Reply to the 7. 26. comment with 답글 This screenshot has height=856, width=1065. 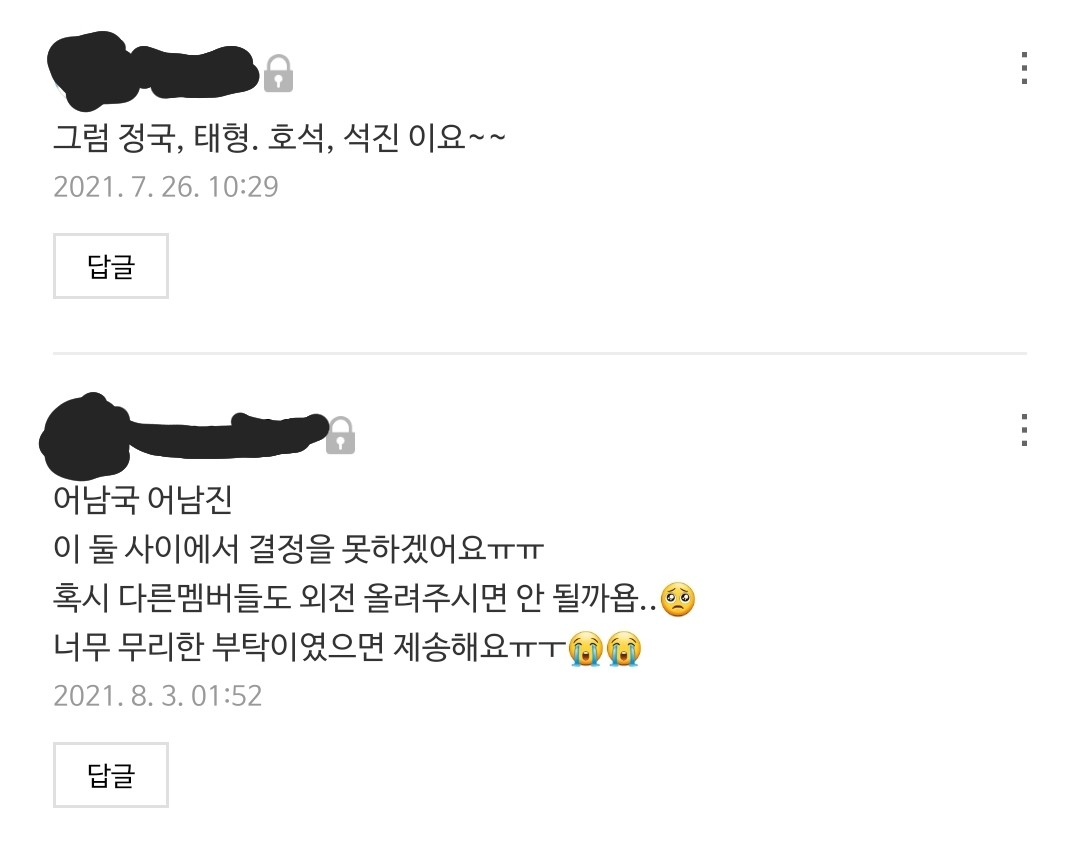[x=111, y=266]
